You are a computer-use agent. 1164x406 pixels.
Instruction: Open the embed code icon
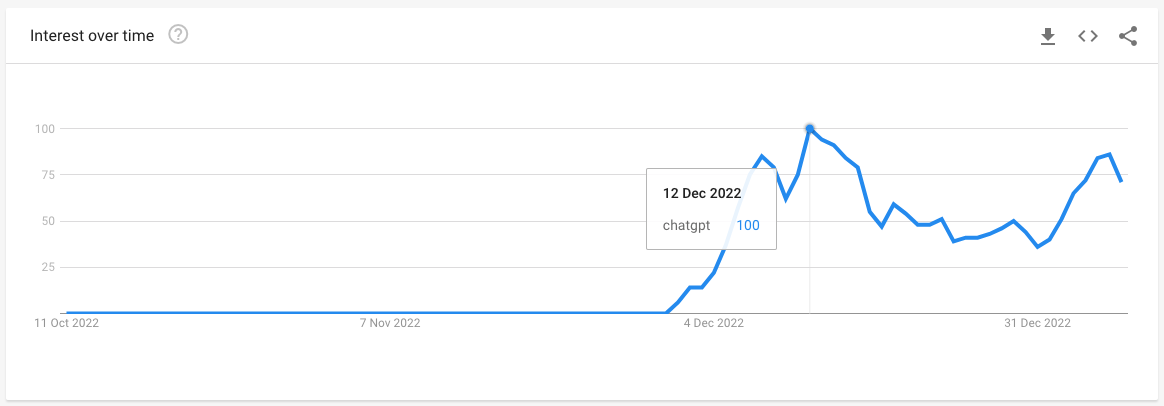click(x=1088, y=36)
